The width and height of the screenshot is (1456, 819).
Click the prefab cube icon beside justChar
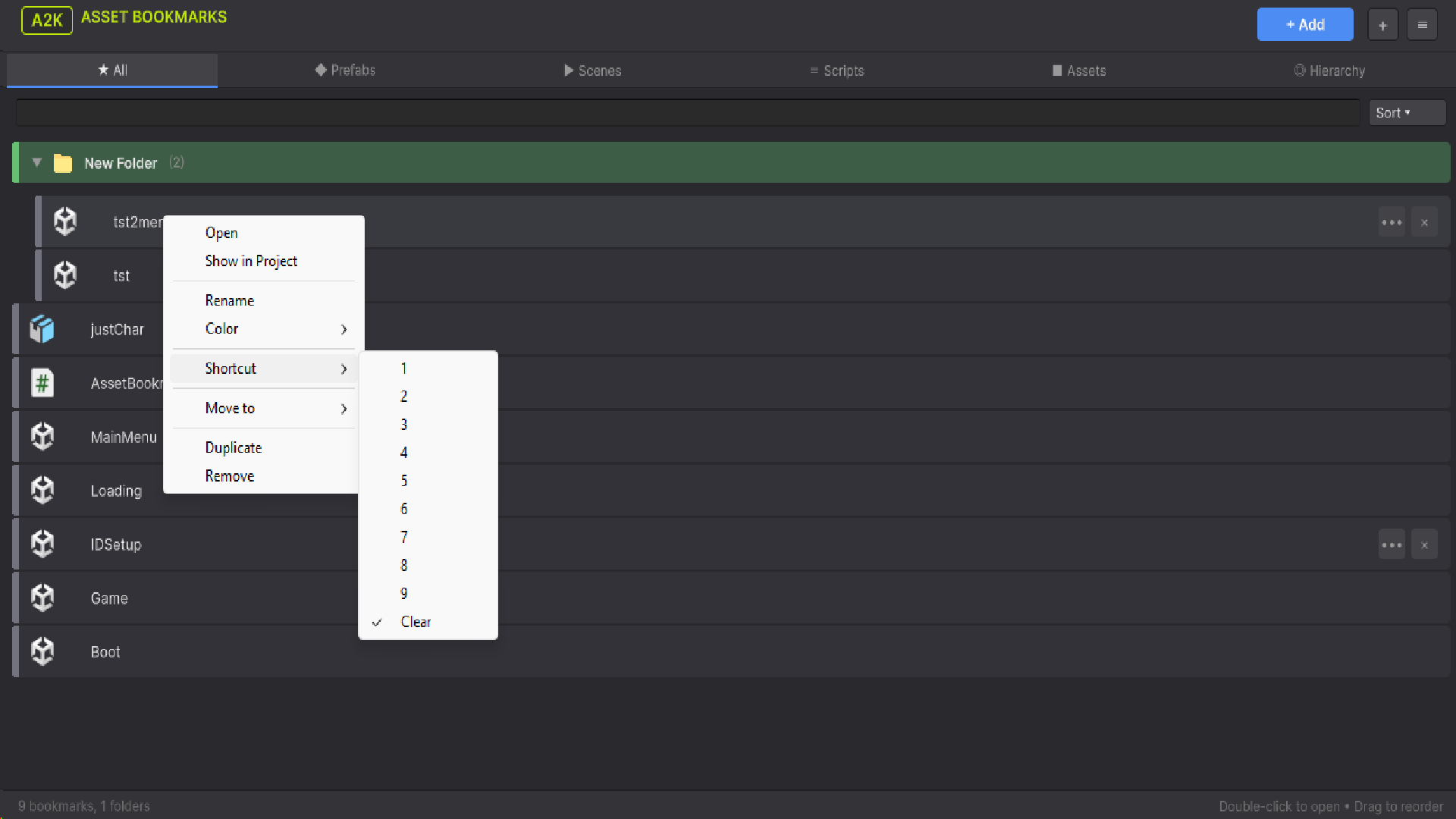(x=42, y=329)
